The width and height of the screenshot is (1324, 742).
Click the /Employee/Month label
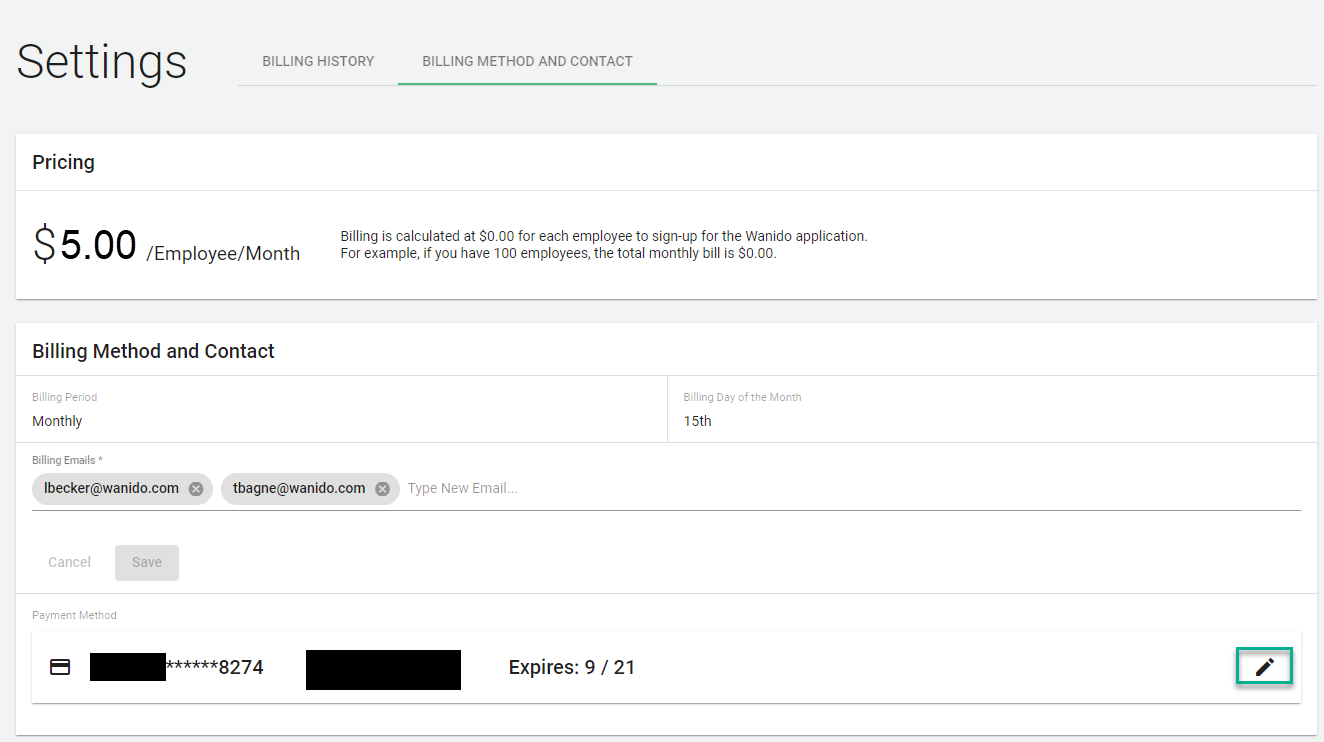(223, 254)
